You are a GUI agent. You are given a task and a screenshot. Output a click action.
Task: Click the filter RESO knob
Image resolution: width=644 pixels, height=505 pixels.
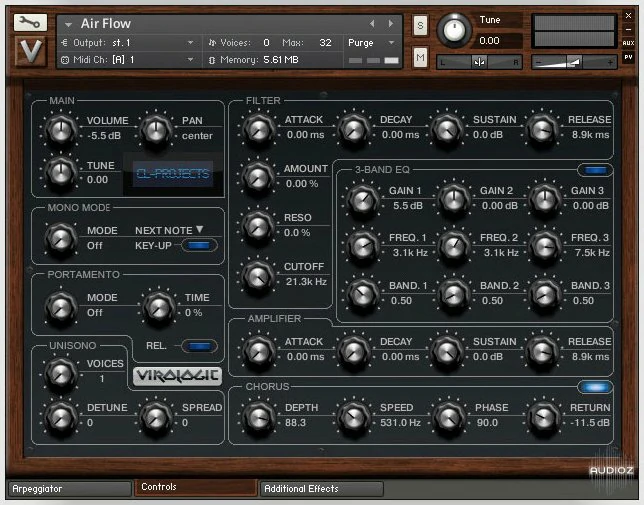258,227
